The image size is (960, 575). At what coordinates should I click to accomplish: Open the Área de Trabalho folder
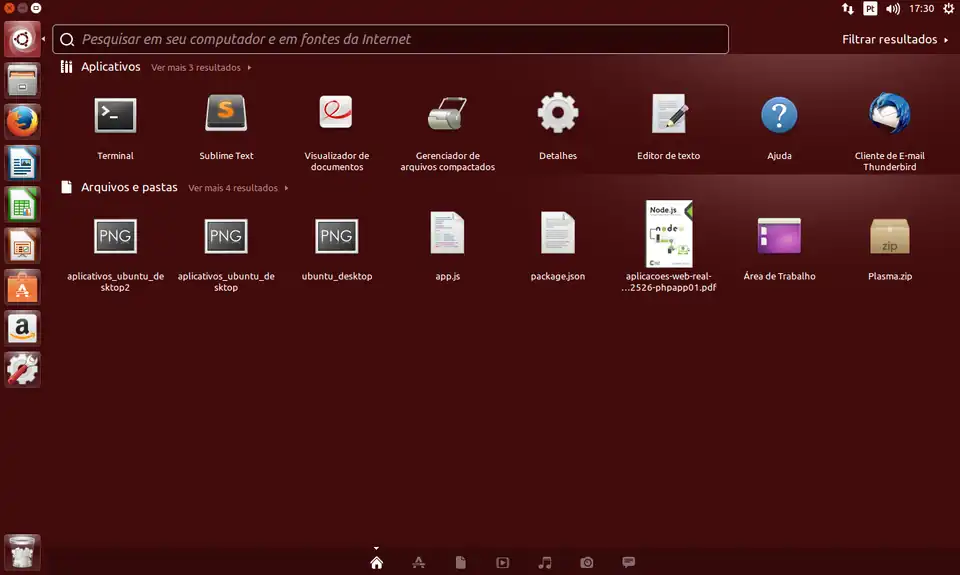point(779,236)
